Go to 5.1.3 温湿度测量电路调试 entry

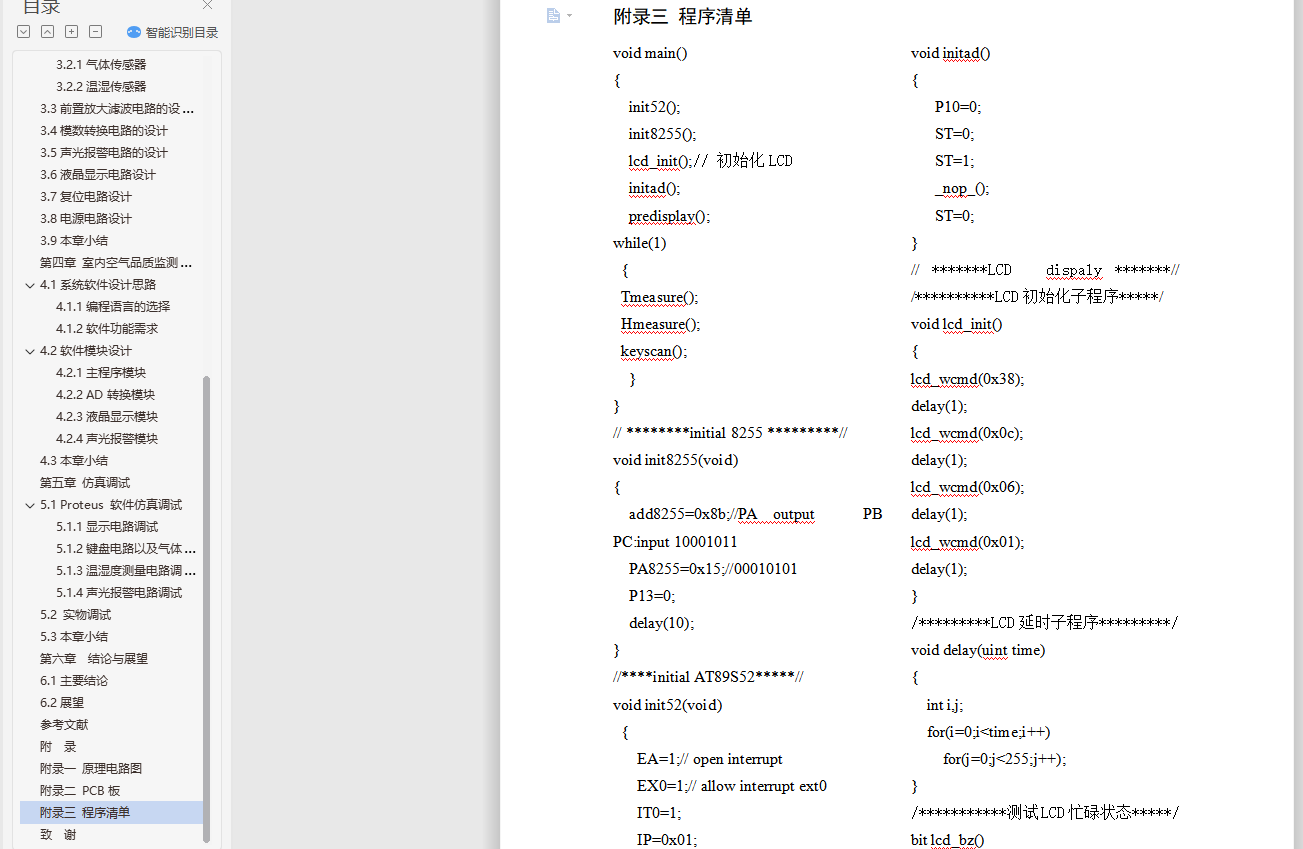coord(126,571)
